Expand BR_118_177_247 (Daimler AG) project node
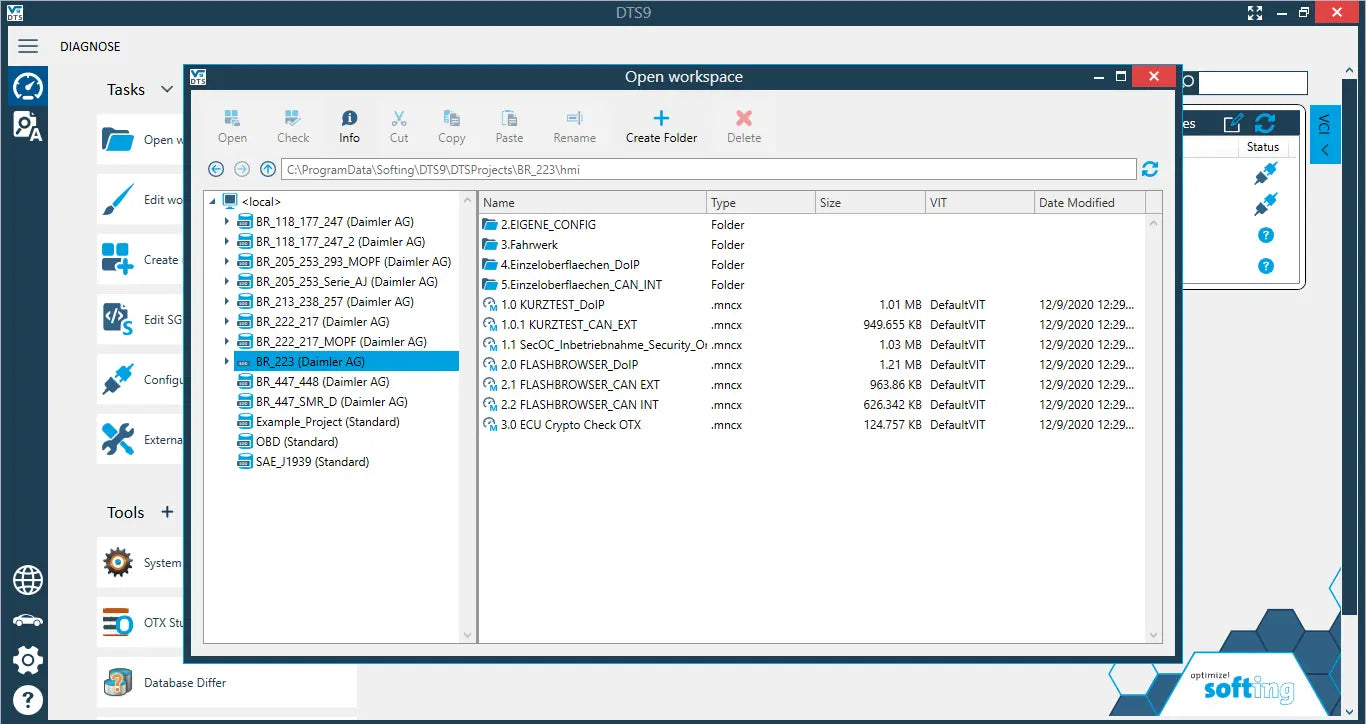 coord(227,222)
